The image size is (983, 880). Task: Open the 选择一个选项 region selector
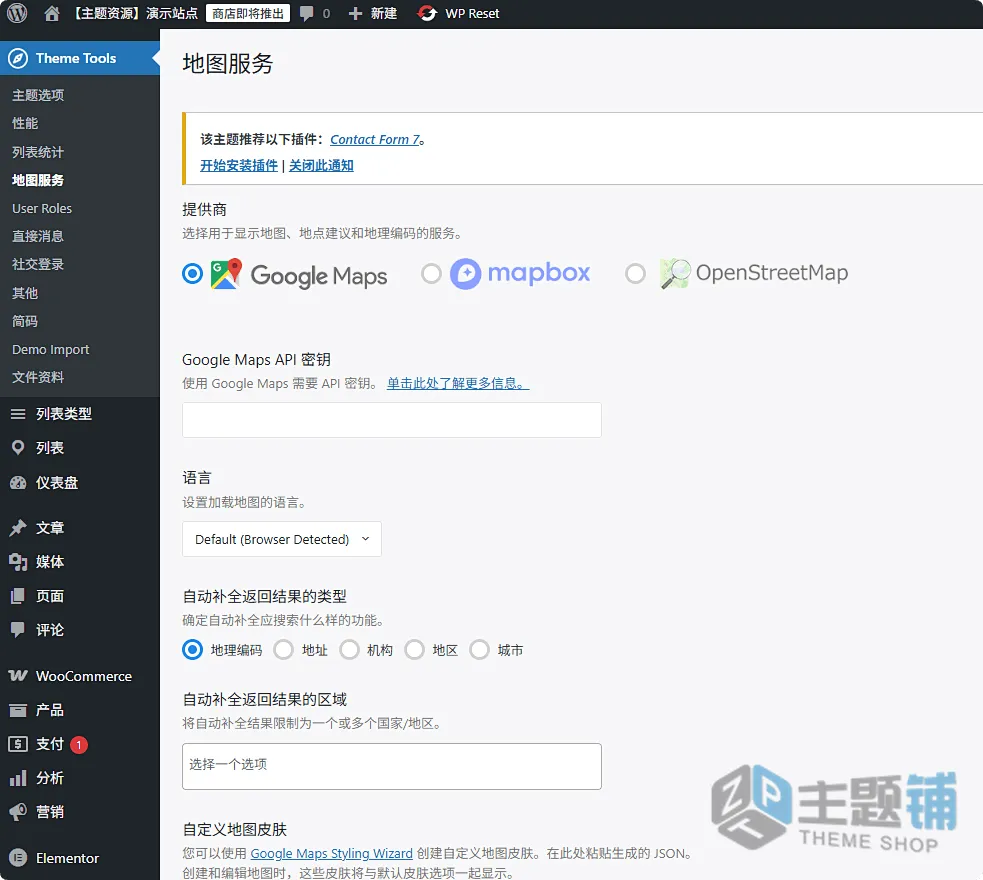392,766
